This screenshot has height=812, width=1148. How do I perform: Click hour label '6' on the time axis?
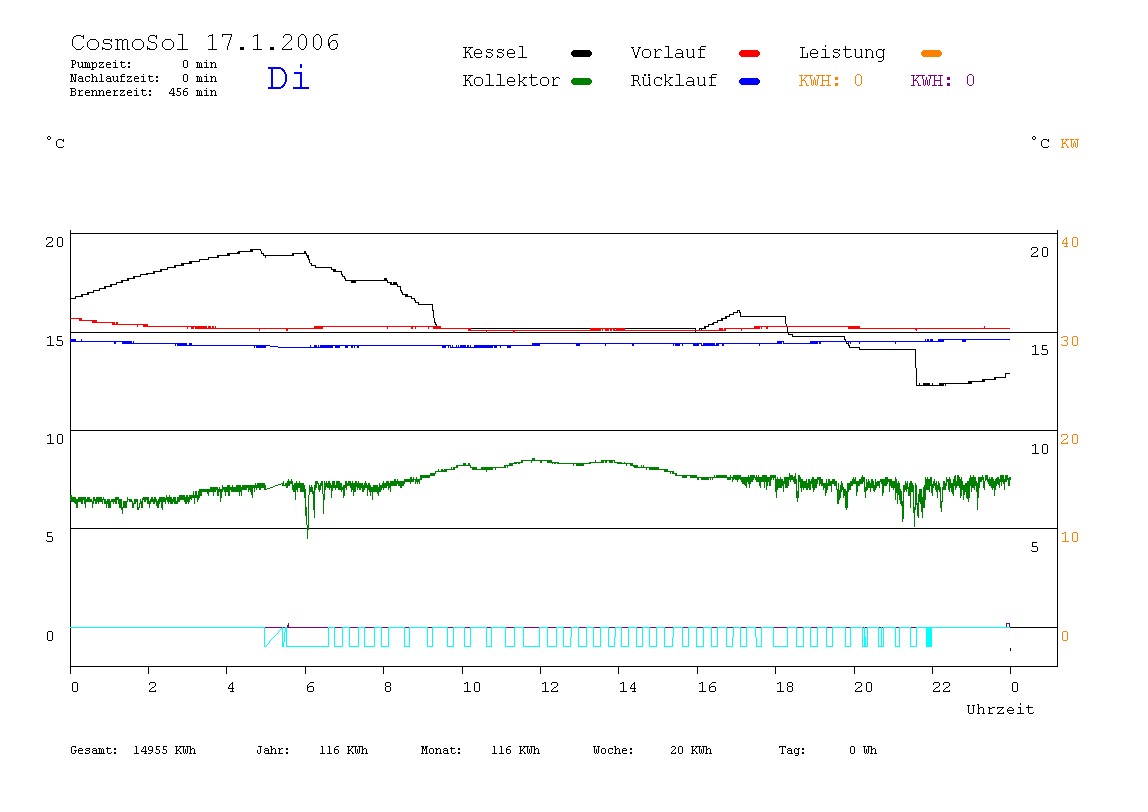pyautogui.click(x=310, y=688)
